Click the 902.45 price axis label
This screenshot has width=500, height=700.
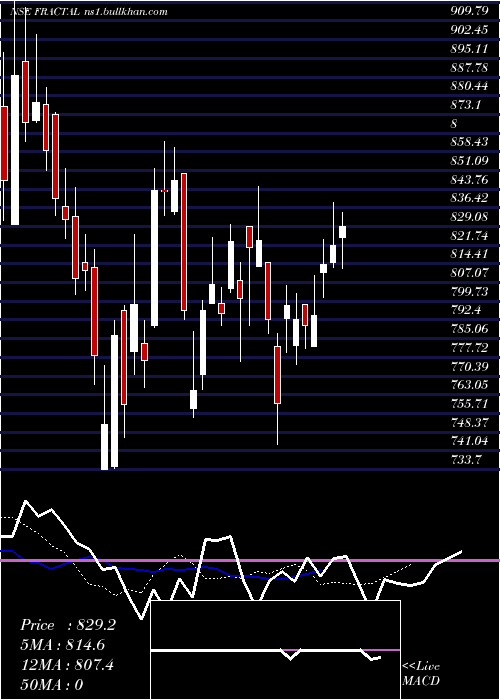(469, 29)
